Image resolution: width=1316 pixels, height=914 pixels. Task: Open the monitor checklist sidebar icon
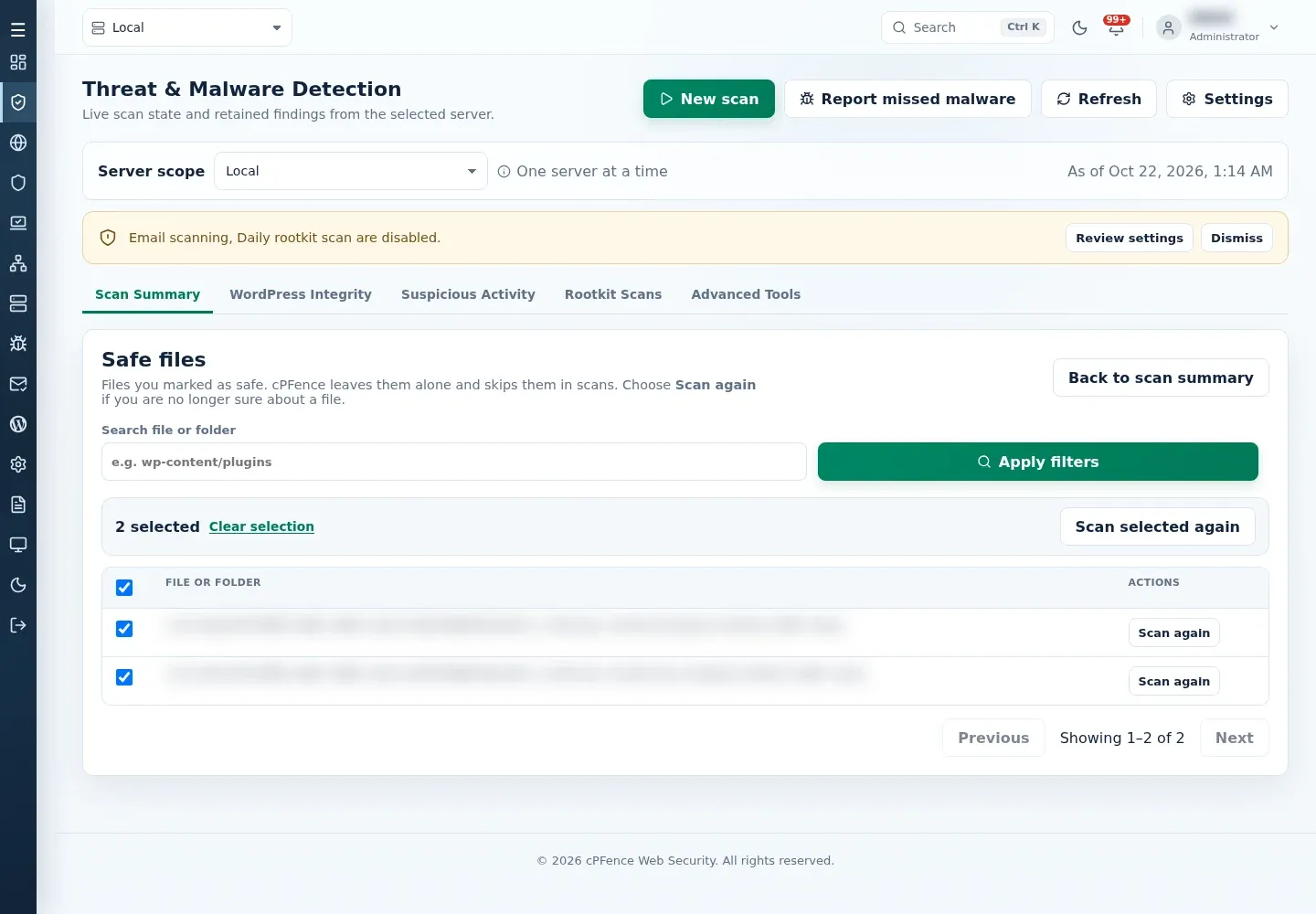click(x=18, y=223)
